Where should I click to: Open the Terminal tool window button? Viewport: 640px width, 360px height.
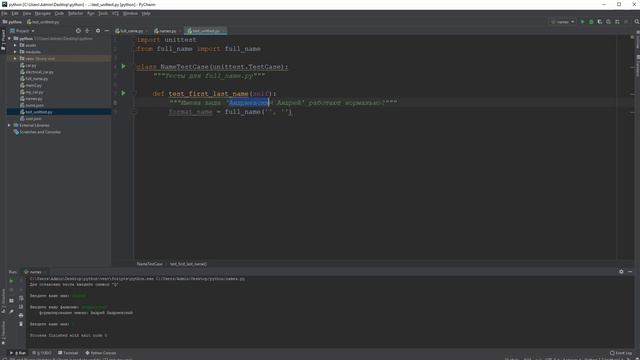pos(68,353)
